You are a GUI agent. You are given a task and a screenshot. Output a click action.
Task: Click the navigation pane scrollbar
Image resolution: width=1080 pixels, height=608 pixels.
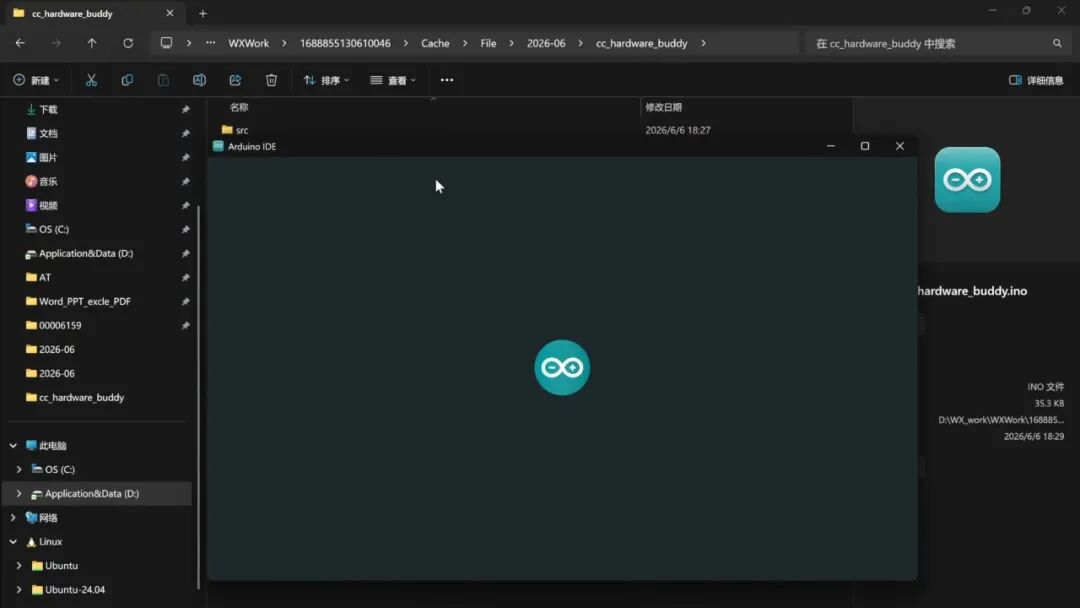click(198, 396)
